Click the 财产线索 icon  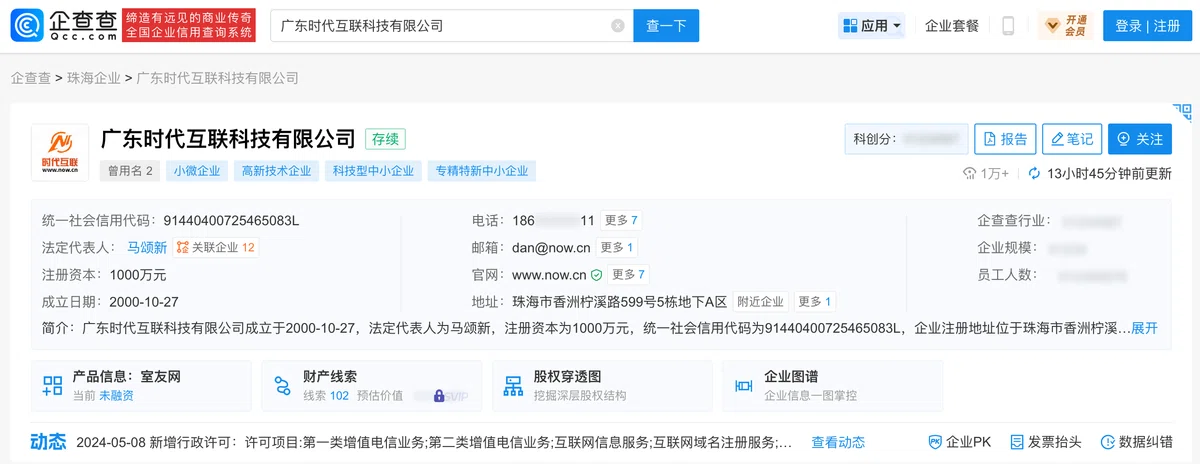pos(282,386)
